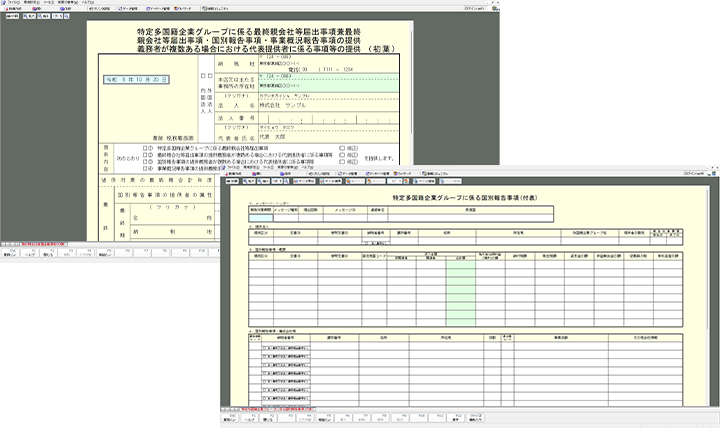Click the ESC 業務へ button in the country report window

232,419
